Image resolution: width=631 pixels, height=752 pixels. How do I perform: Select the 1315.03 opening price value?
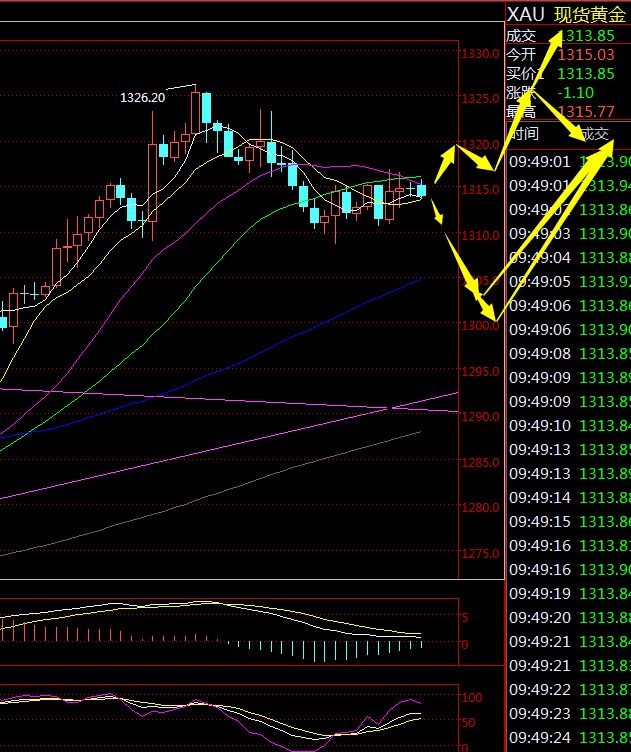click(x=586, y=55)
